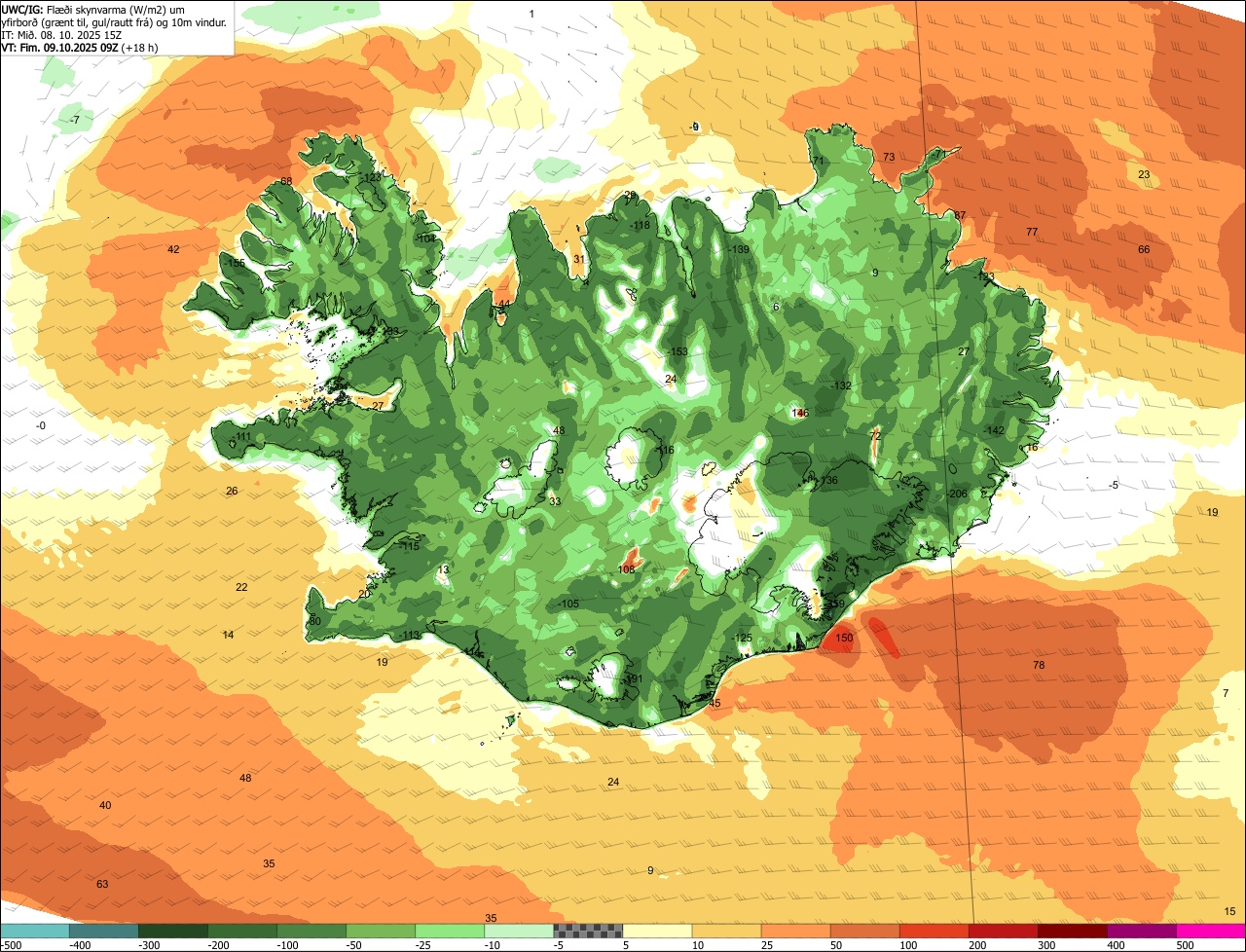The image size is (1246, 952).
Task: Click the '-100' legend label
Action: tap(289, 945)
